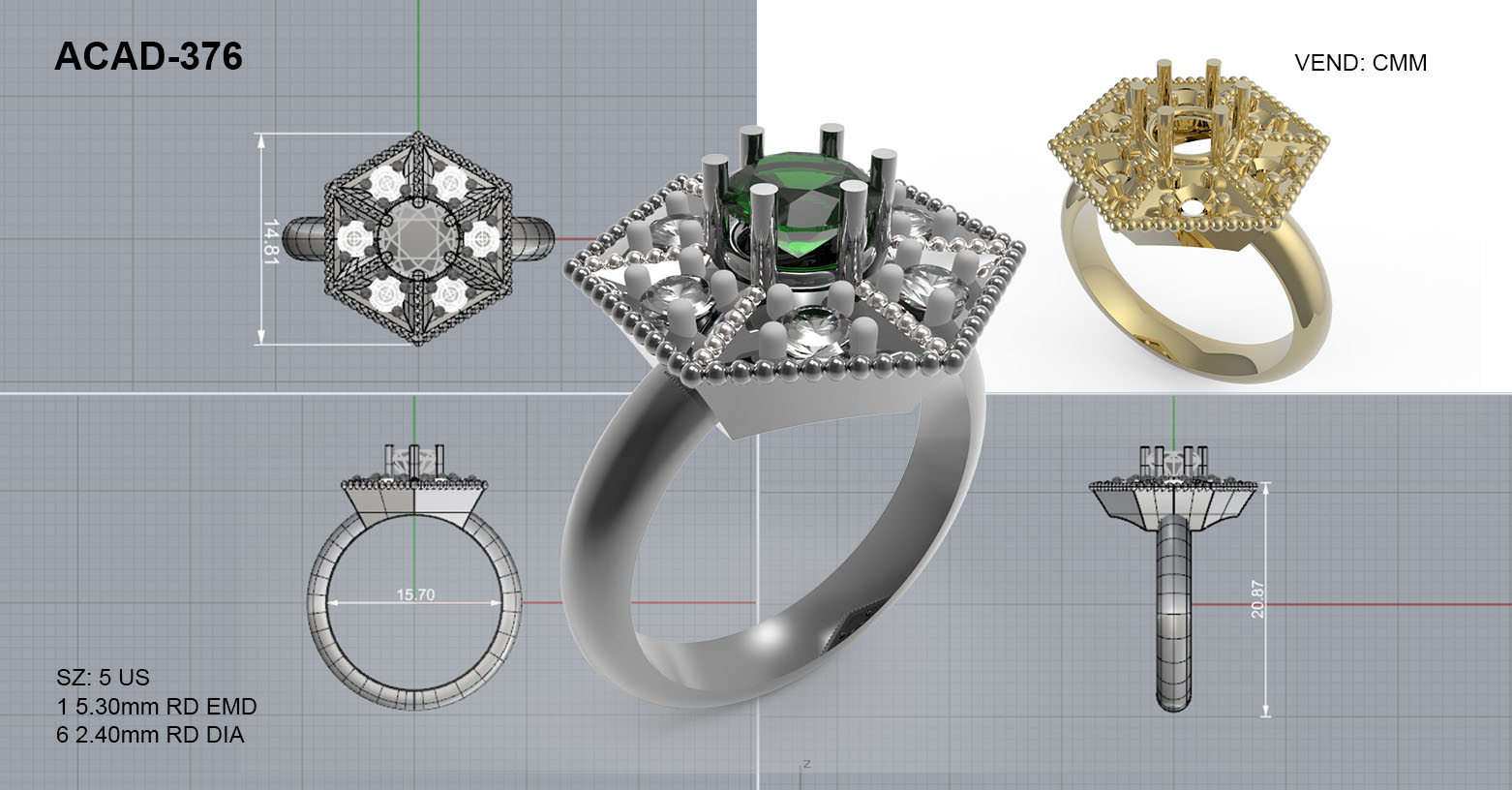Click the SZ: 5 US size line
The image size is (1512, 790).
pyautogui.click(x=104, y=677)
